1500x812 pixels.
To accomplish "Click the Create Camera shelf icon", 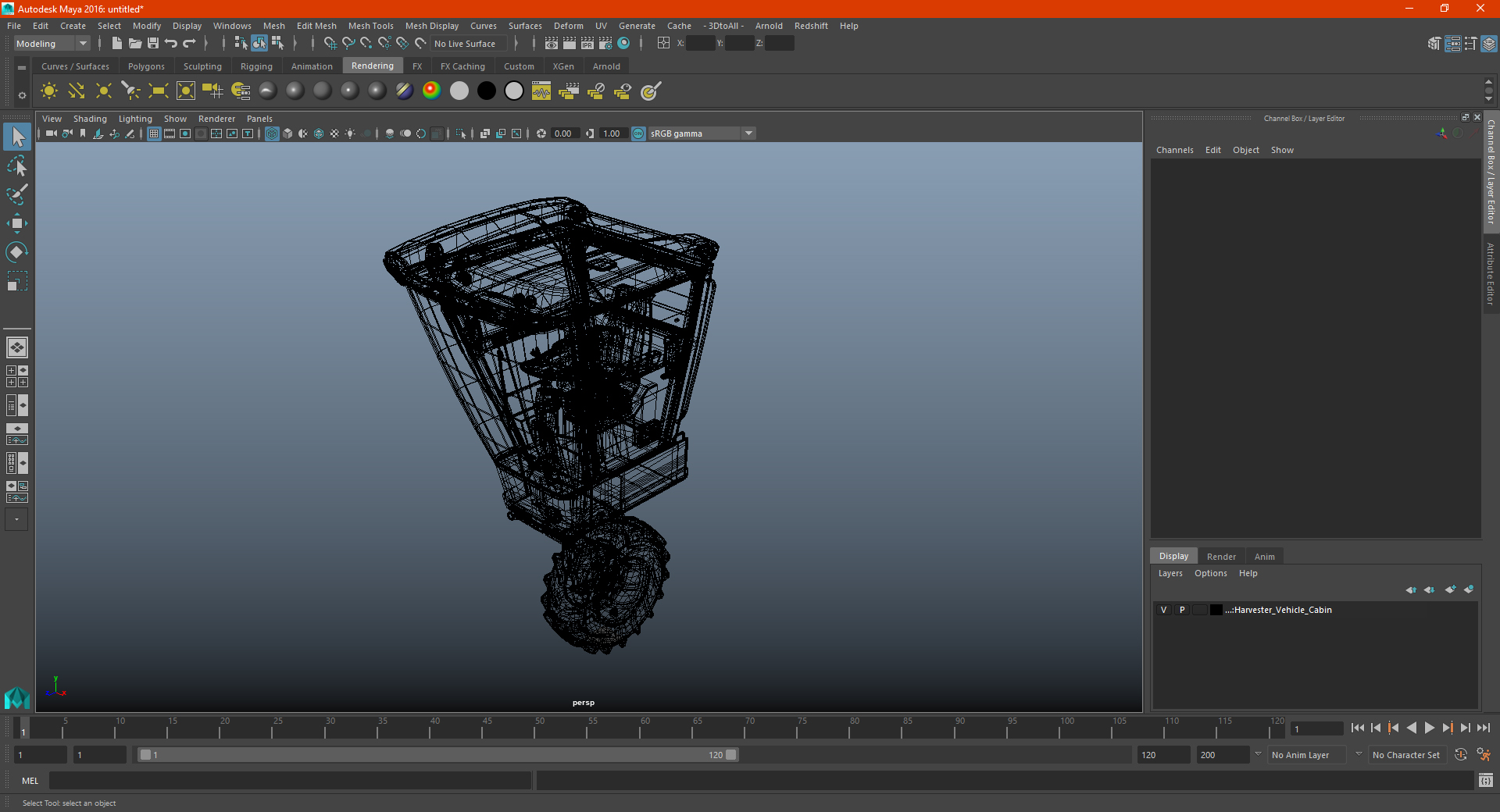I will pos(212,91).
